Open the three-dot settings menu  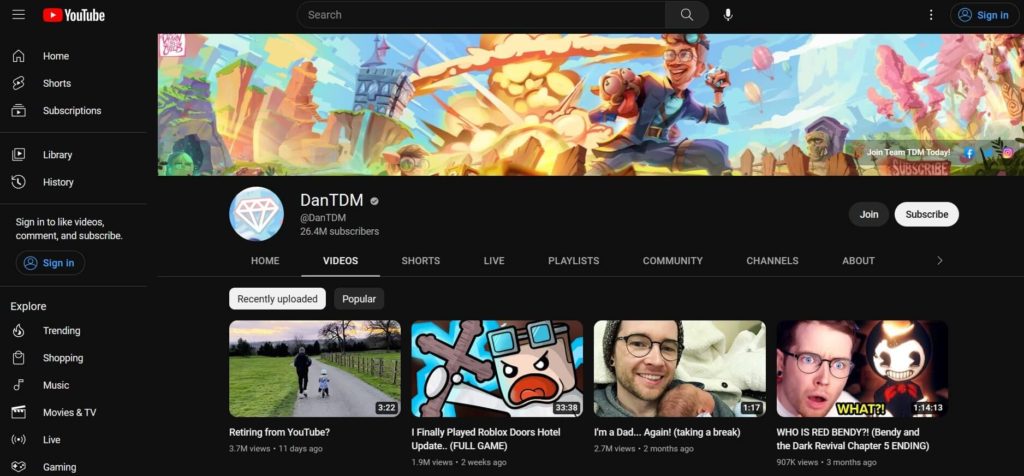(x=931, y=14)
